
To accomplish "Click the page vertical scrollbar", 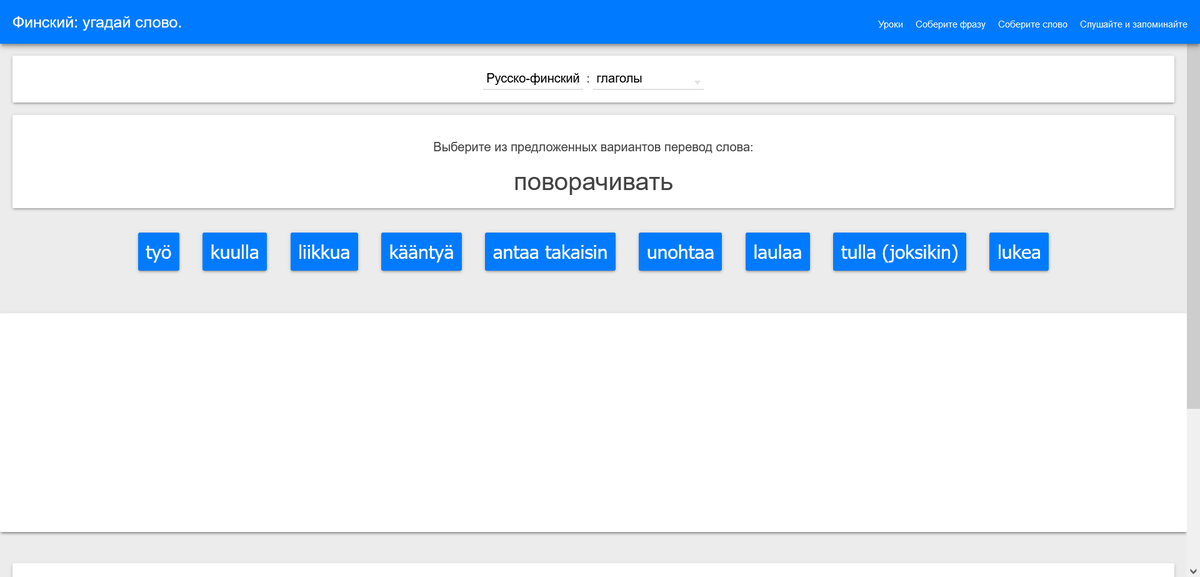I will click(x=1193, y=227).
